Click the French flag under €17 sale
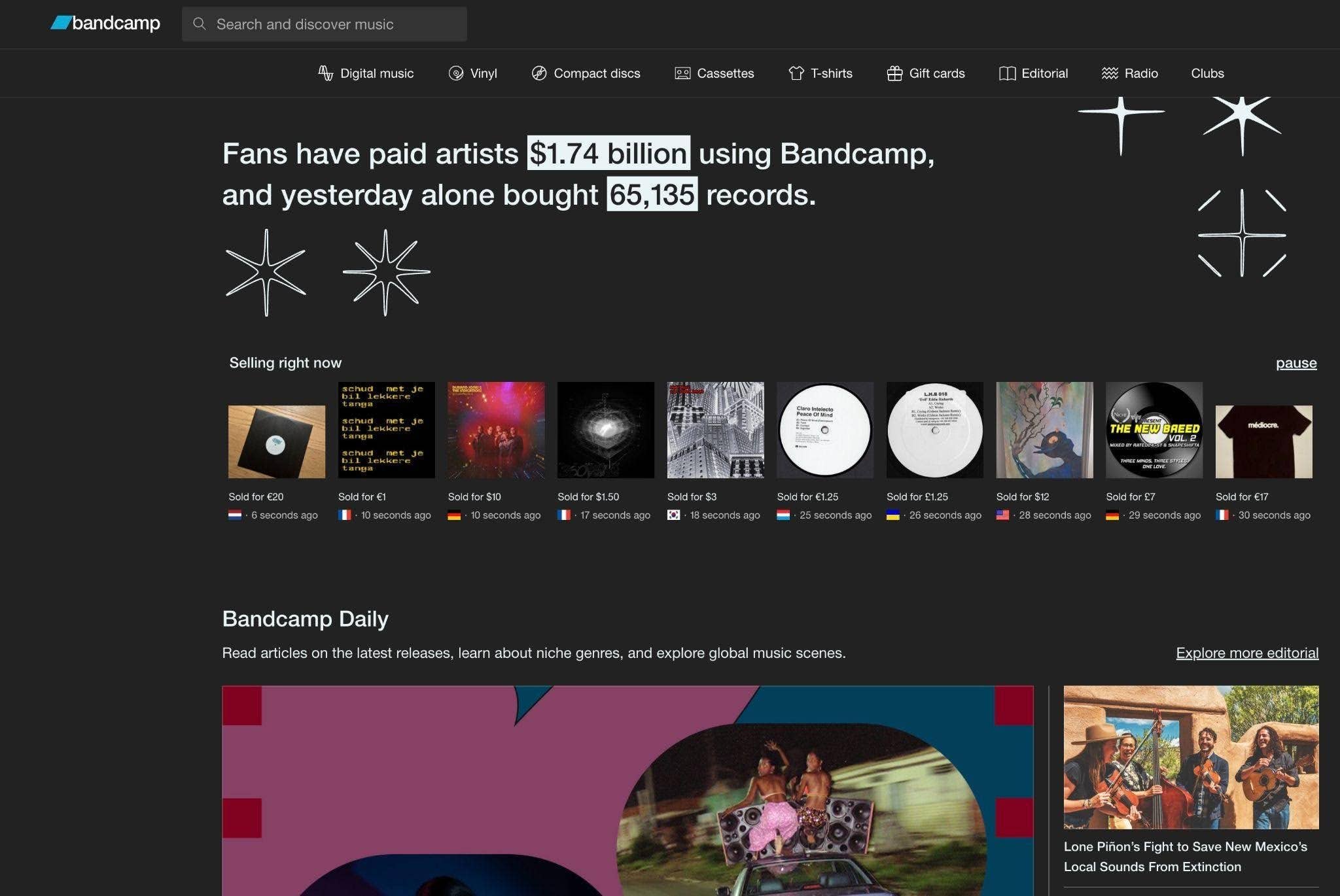1340x896 pixels. pyautogui.click(x=1222, y=515)
